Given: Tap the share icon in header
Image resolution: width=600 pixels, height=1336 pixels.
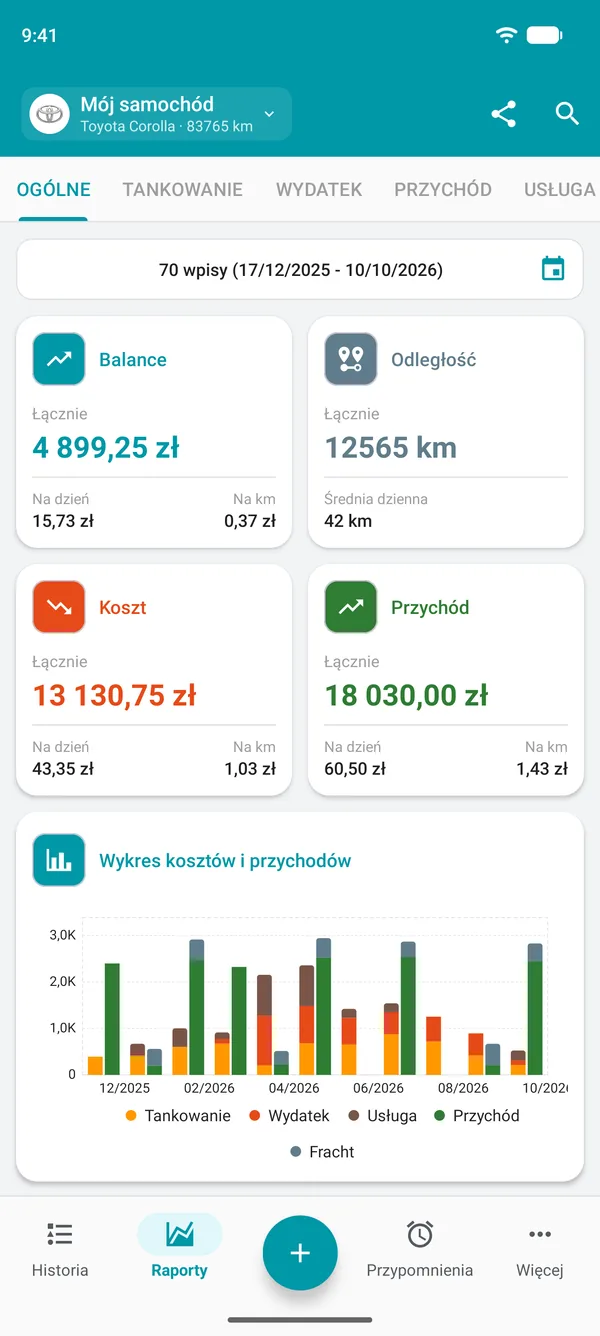Looking at the screenshot, I should [x=504, y=114].
